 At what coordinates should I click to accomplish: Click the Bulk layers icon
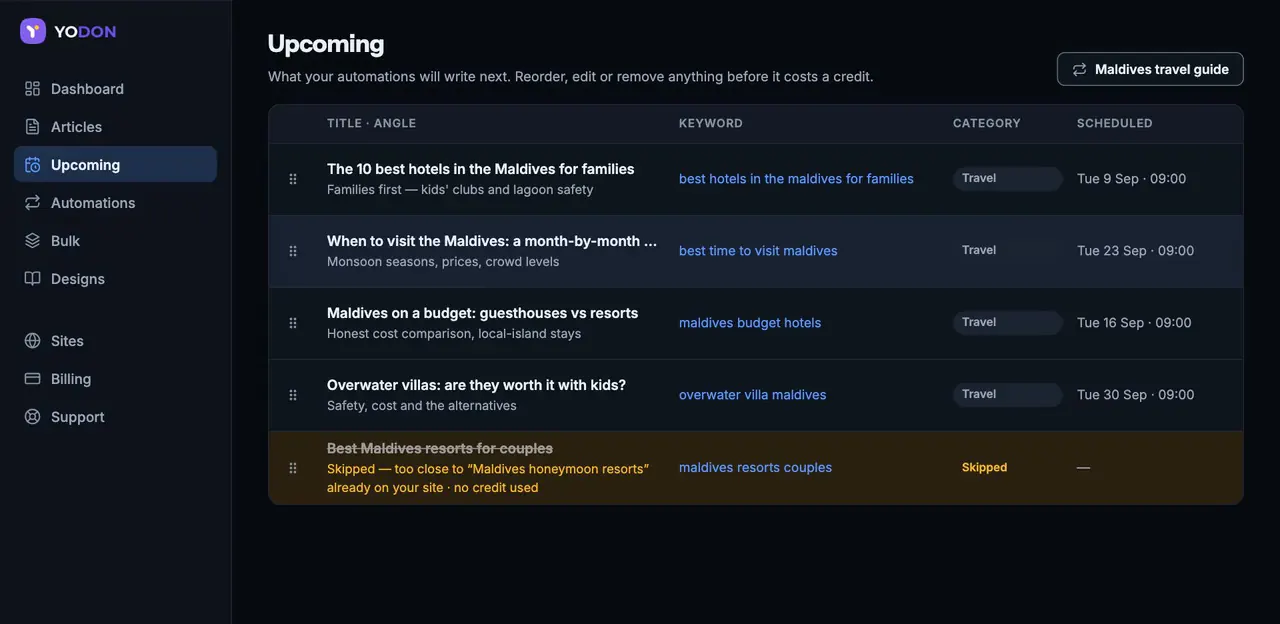click(33, 241)
